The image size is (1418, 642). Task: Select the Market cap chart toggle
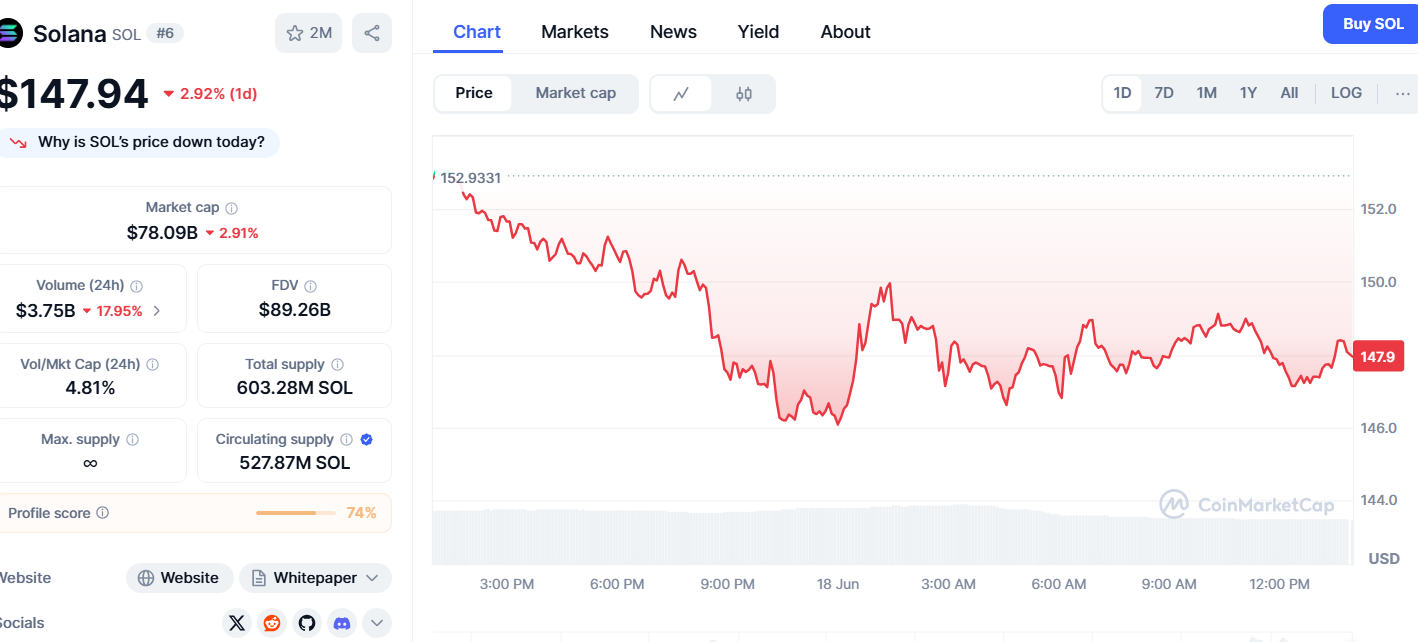(x=576, y=93)
